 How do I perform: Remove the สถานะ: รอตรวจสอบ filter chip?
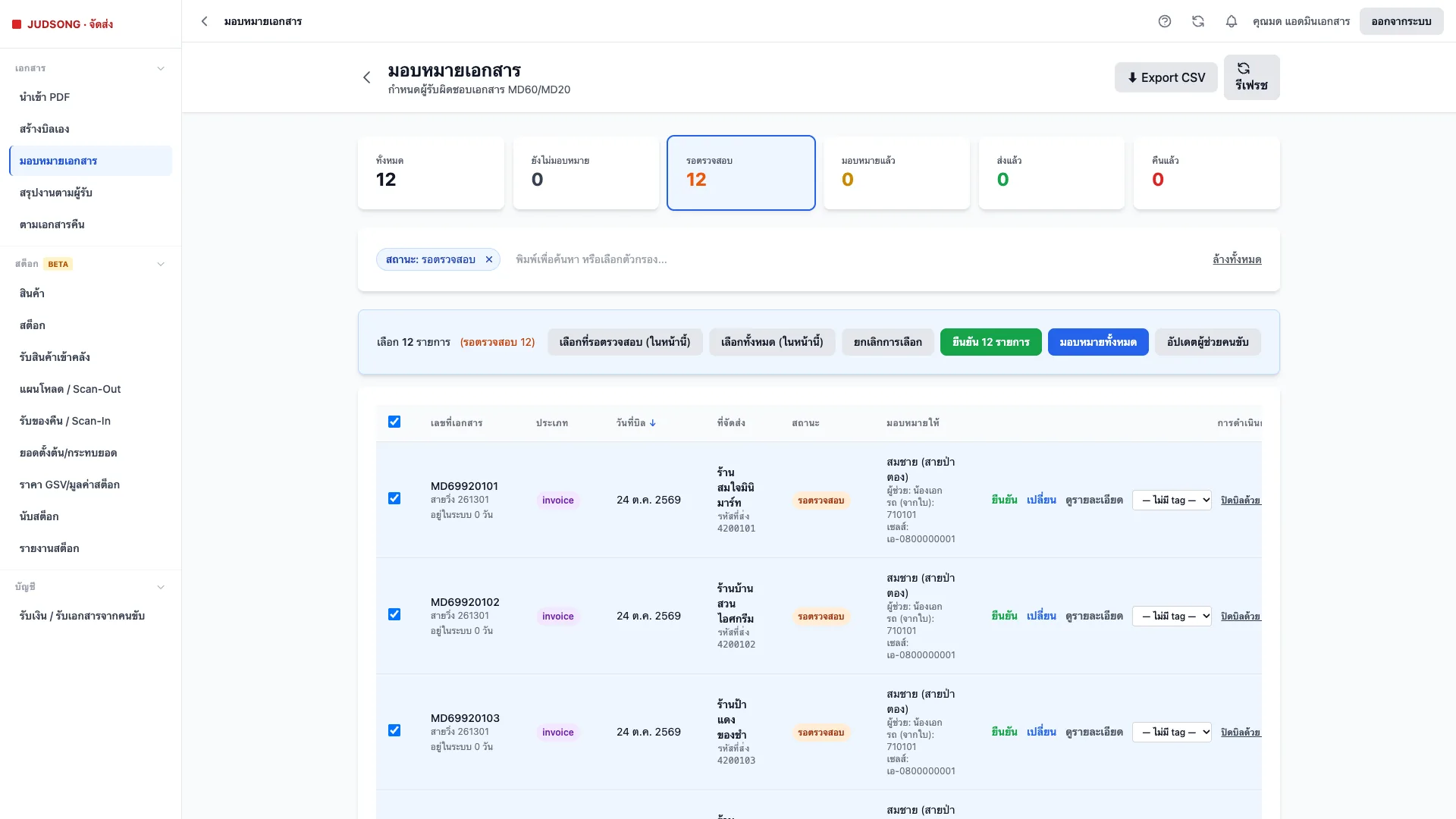(489, 259)
